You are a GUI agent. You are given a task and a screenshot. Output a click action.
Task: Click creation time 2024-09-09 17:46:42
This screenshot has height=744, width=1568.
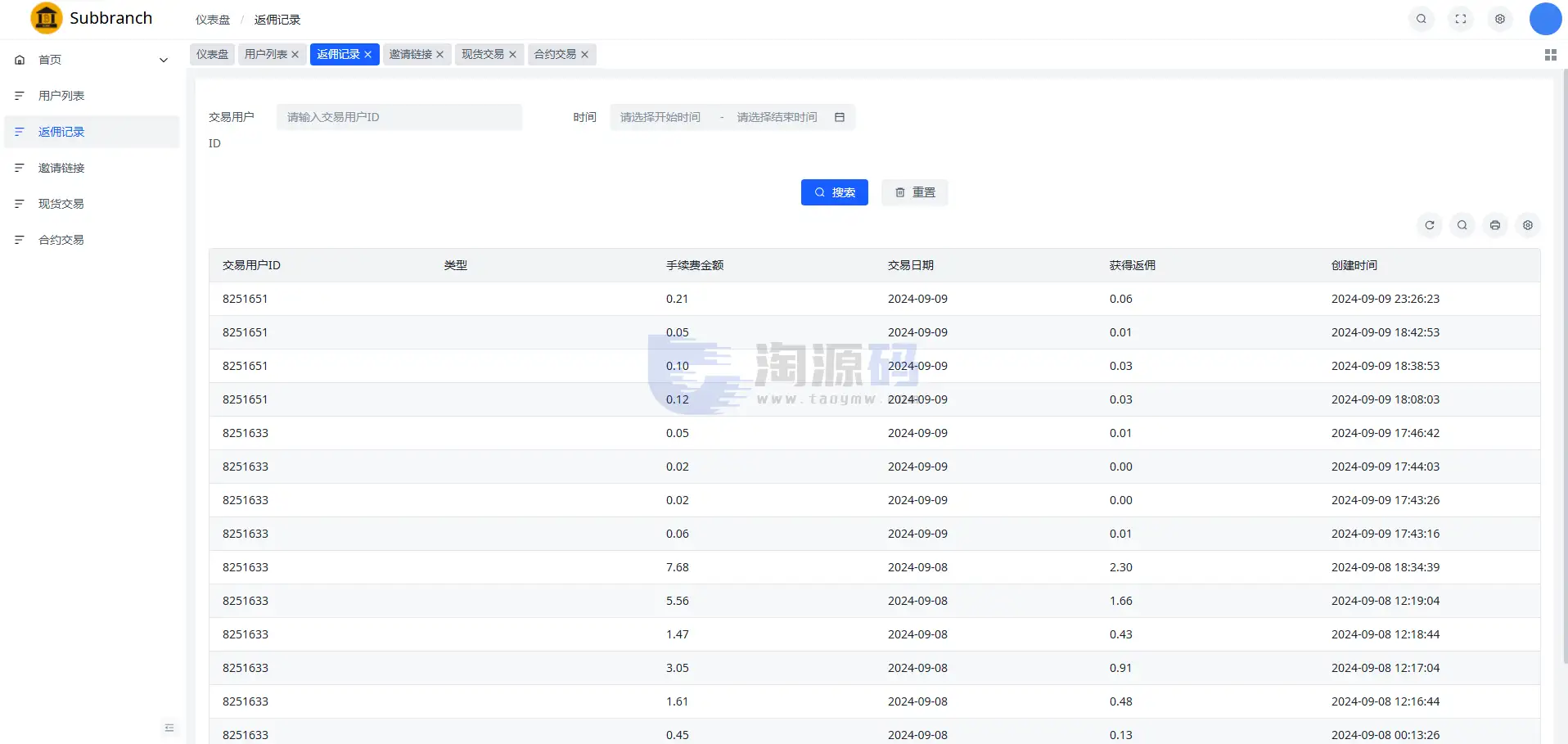tap(1385, 433)
